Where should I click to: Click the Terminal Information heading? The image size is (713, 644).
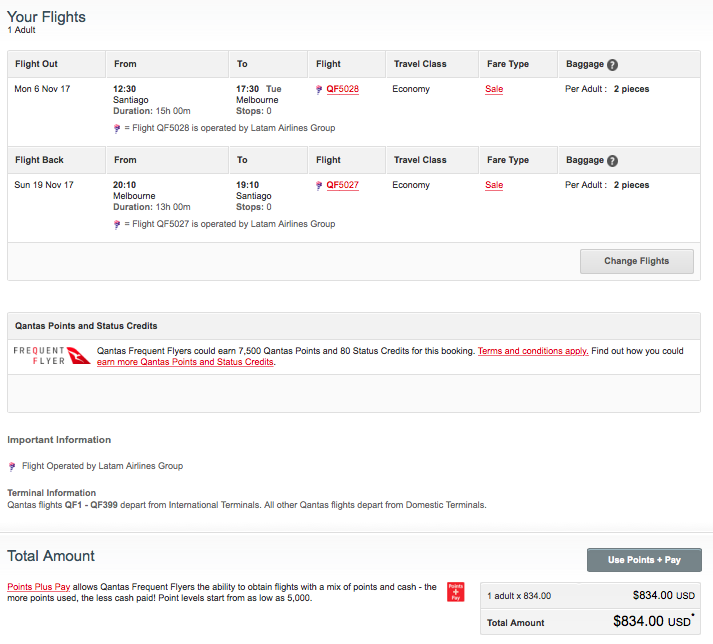pos(51,493)
